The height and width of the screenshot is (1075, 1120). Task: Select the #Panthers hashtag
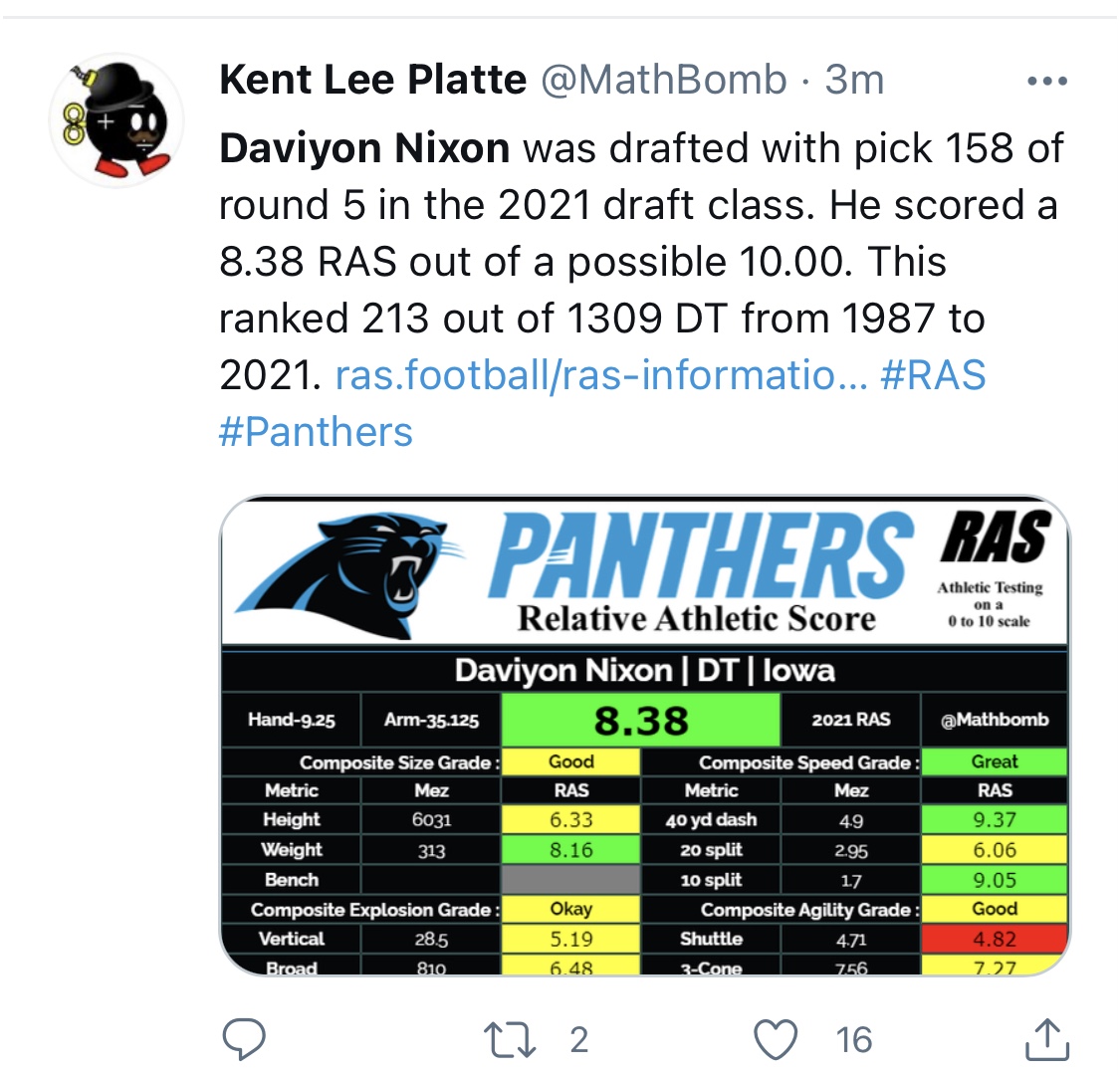[x=315, y=432]
